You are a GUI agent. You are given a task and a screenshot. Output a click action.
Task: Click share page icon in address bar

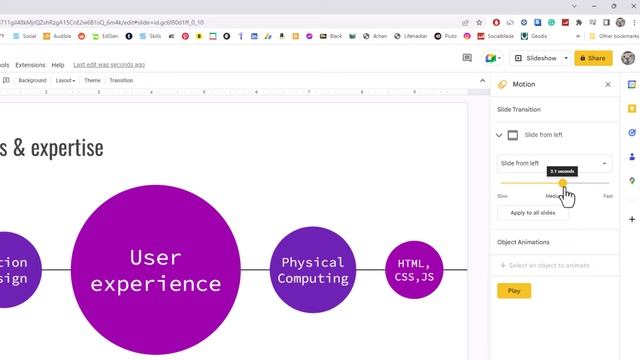click(465, 22)
